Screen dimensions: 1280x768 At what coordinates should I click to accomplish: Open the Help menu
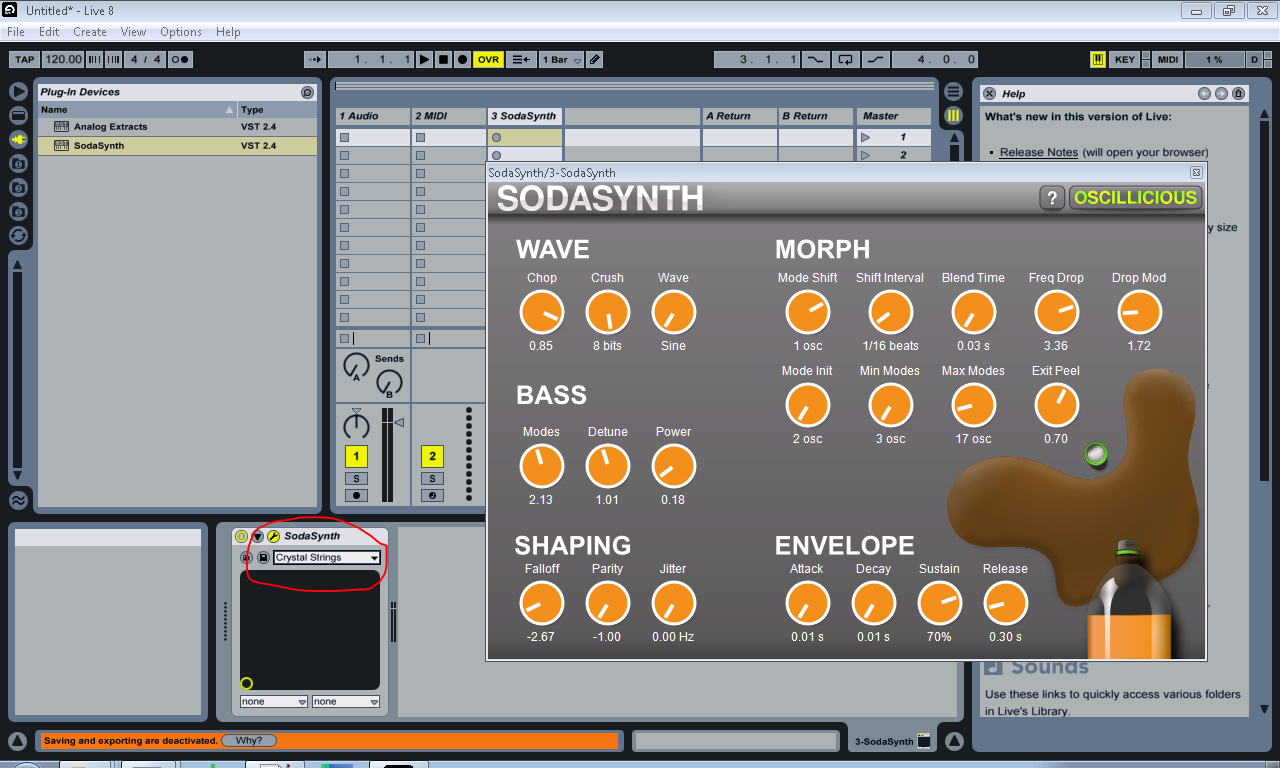[x=228, y=32]
